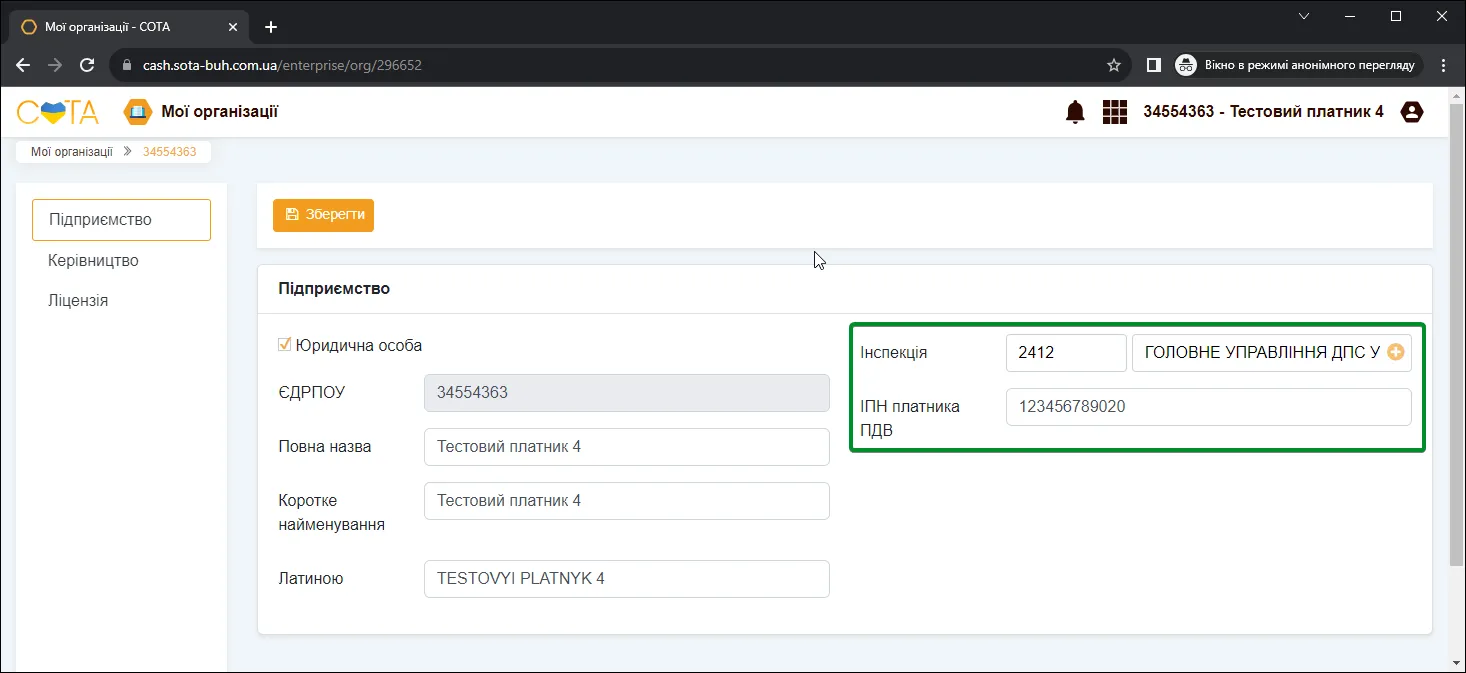
Task: Click the Латиною label
Action: coord(311,578)
